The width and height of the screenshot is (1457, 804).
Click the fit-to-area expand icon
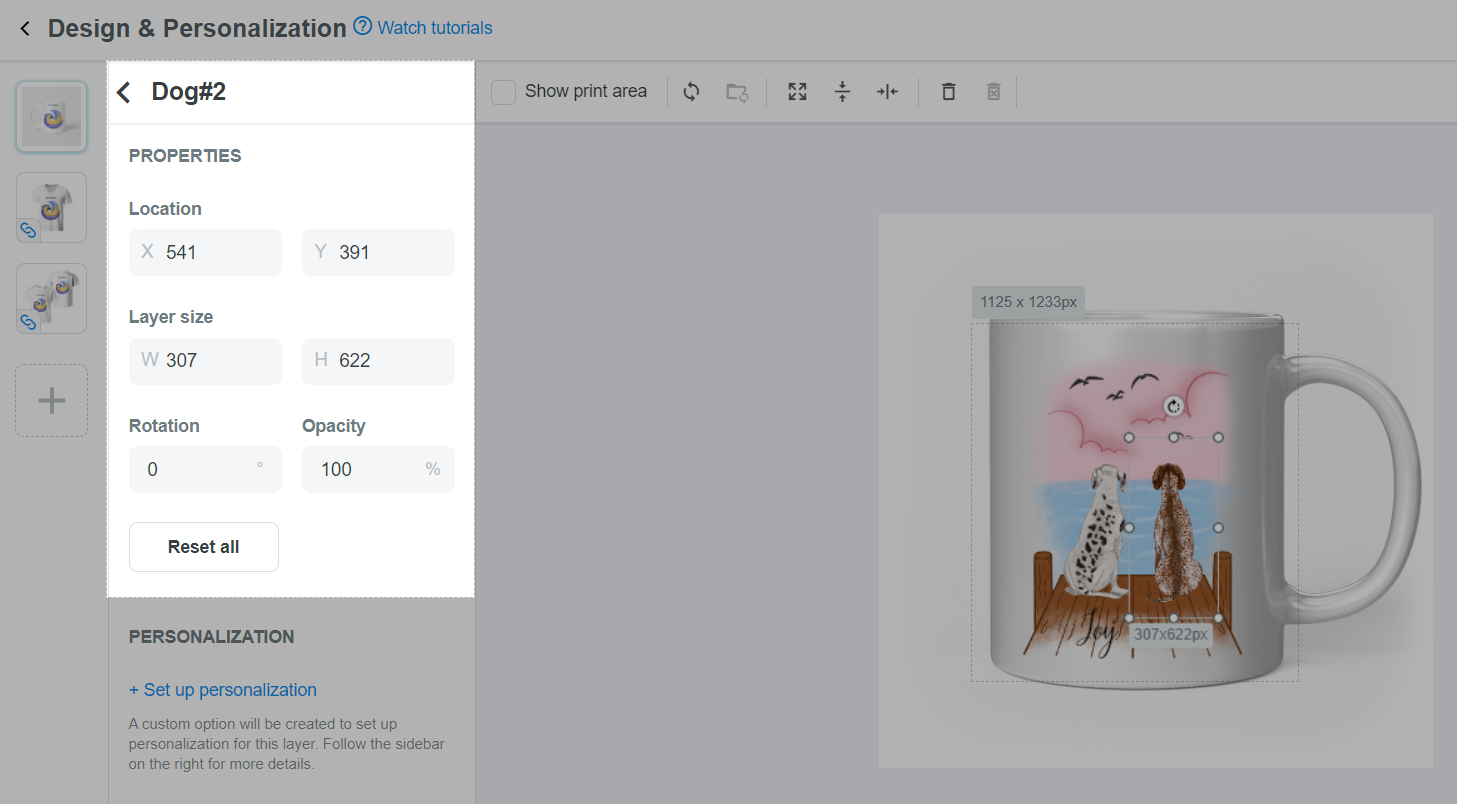point(797,92)
